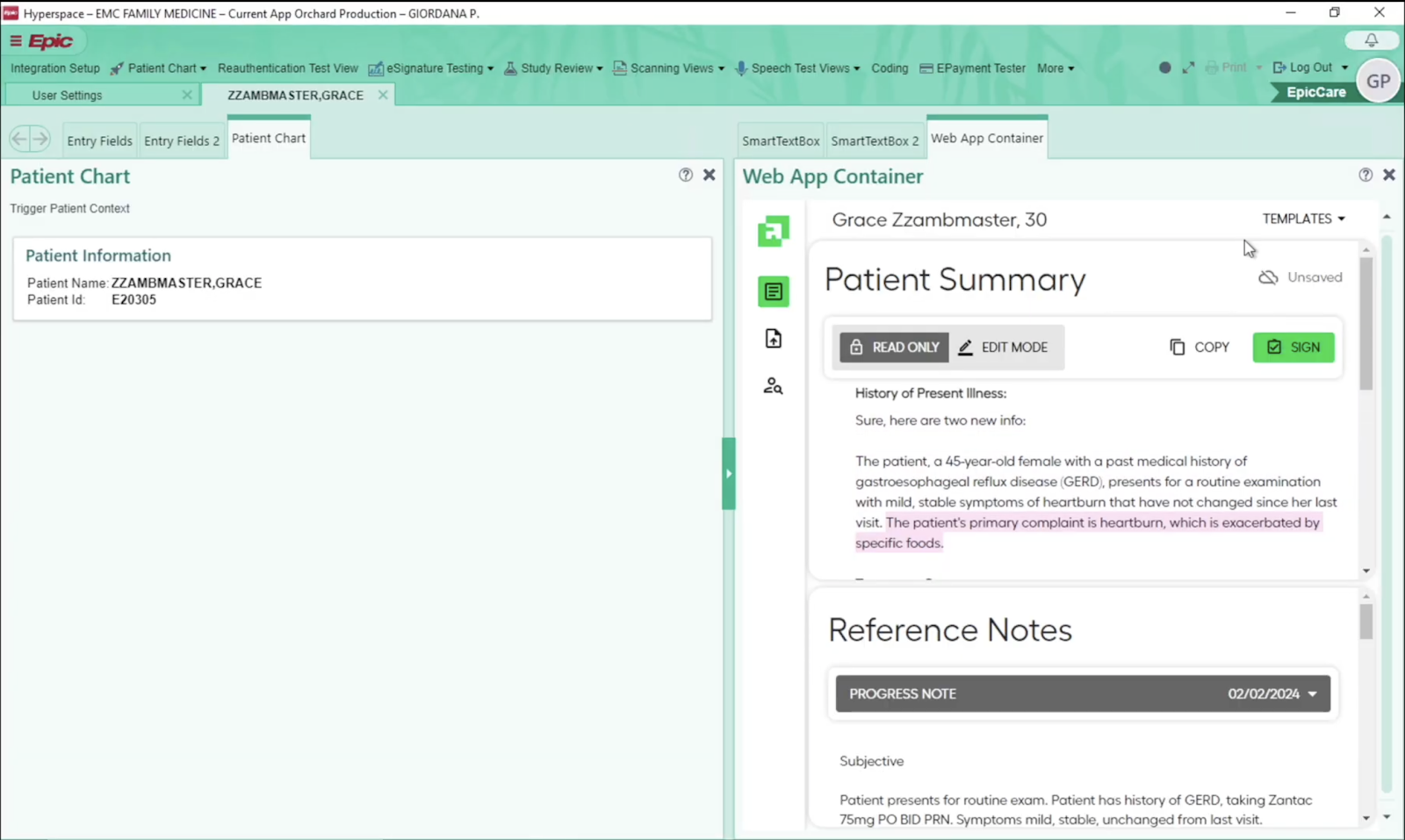Close the User Settings tab

187,95
